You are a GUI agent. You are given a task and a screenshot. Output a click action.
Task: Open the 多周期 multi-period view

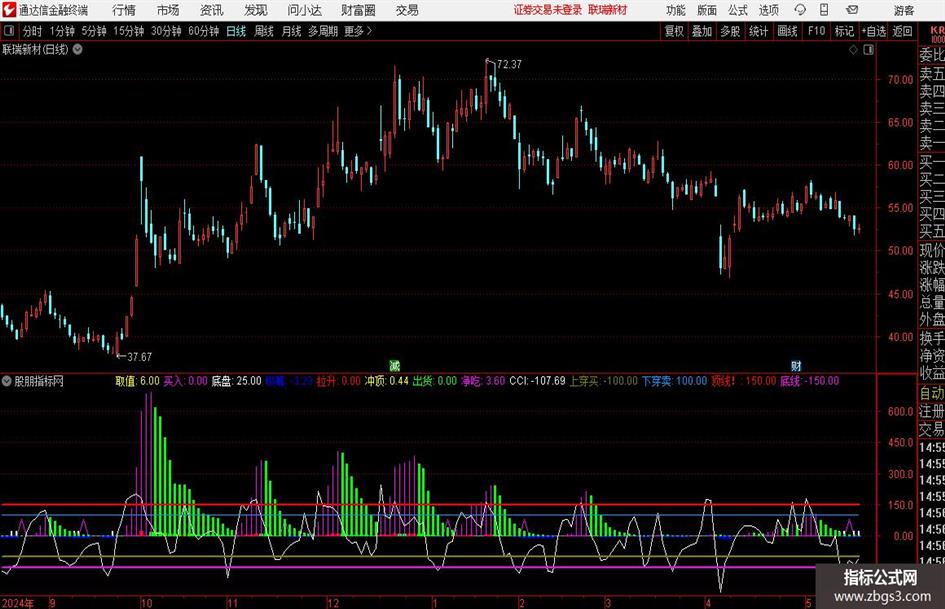323,31
